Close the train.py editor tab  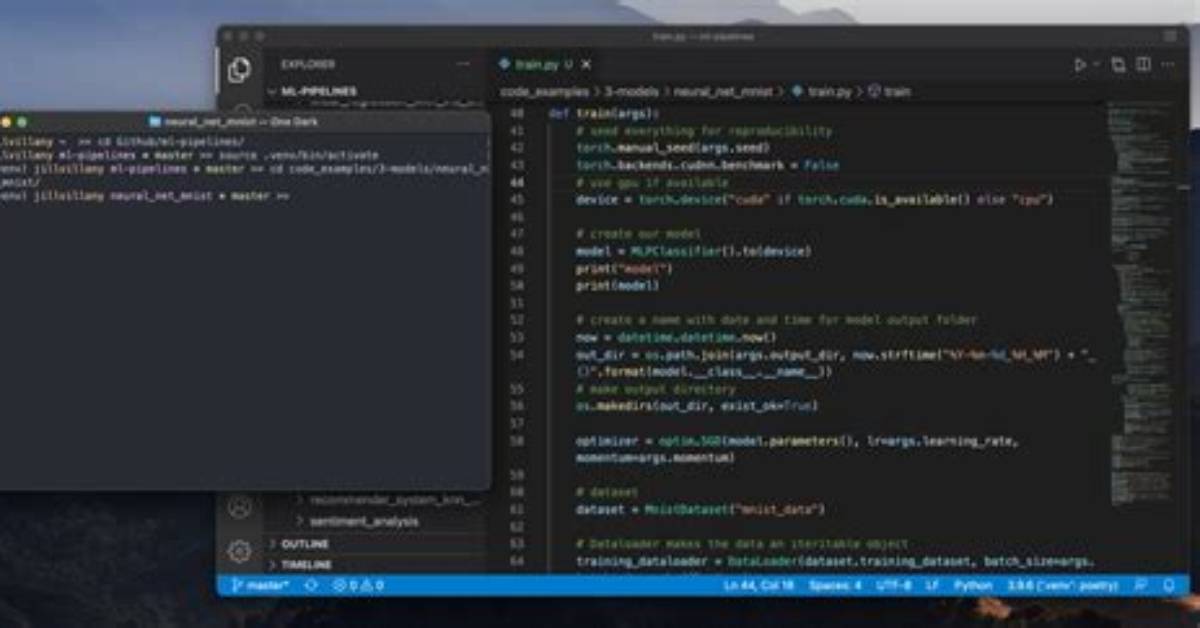(x=586, y=65)
